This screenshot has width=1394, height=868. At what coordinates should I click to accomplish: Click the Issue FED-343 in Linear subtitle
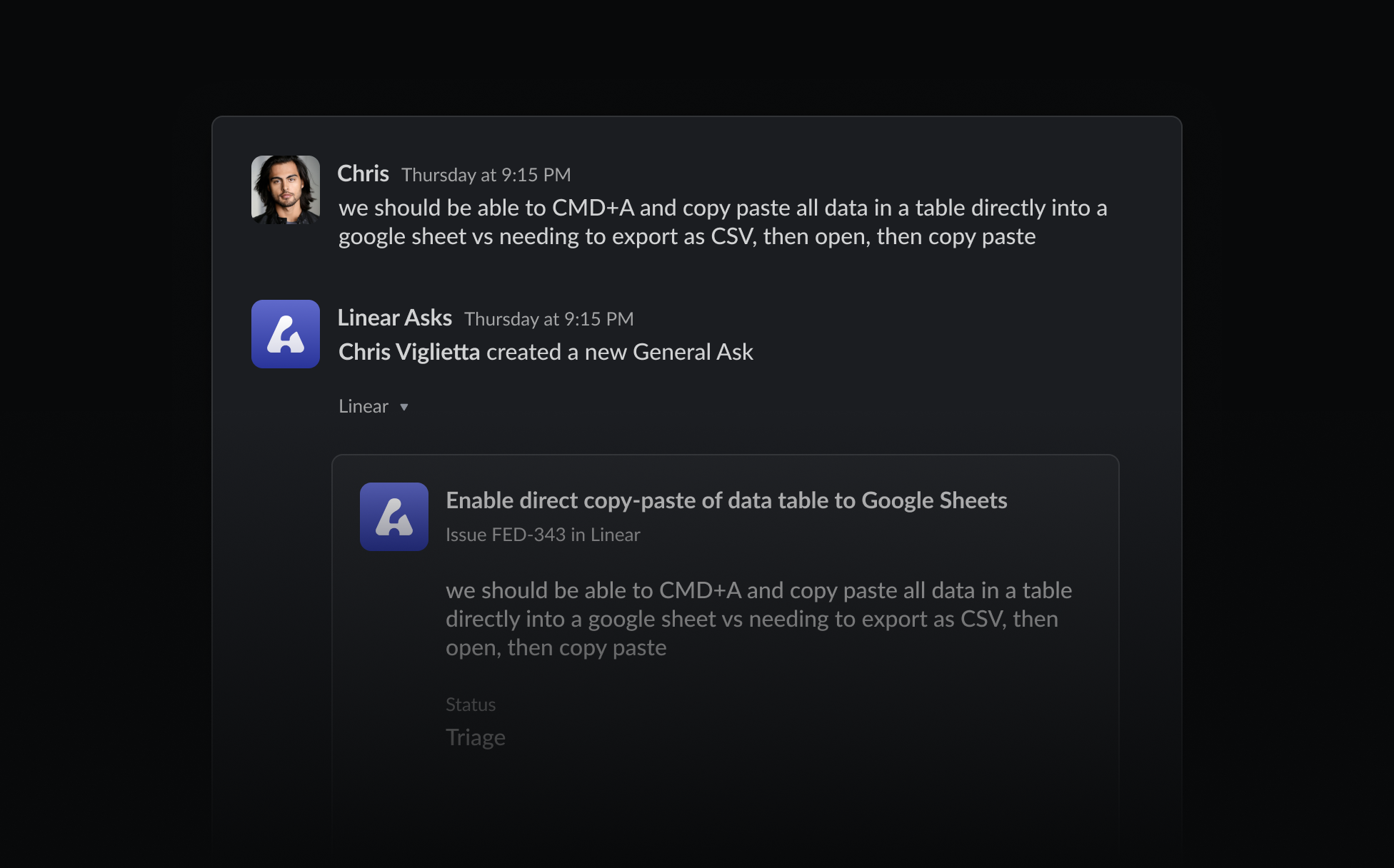coord(543,535)
